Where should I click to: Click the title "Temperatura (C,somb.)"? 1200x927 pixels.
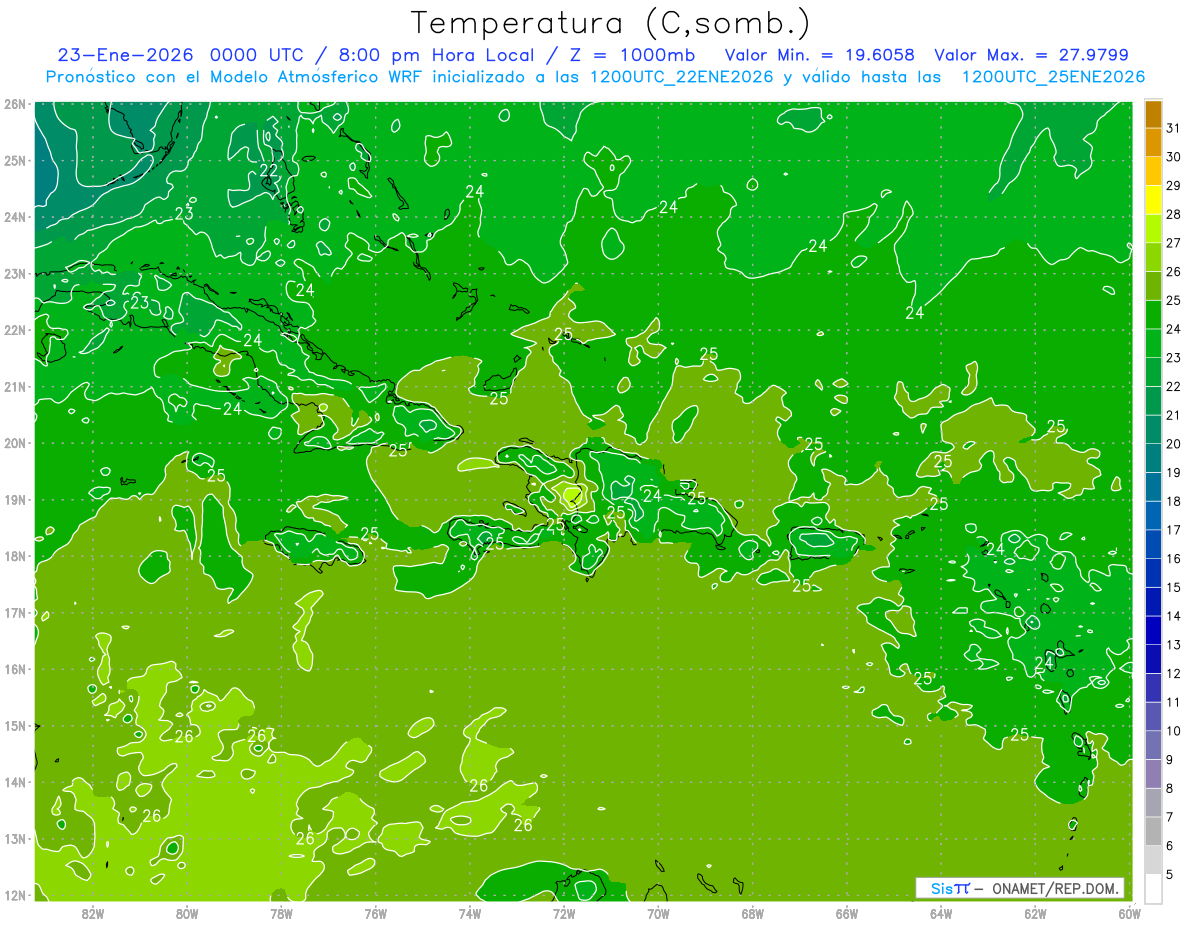pos(611,23)
